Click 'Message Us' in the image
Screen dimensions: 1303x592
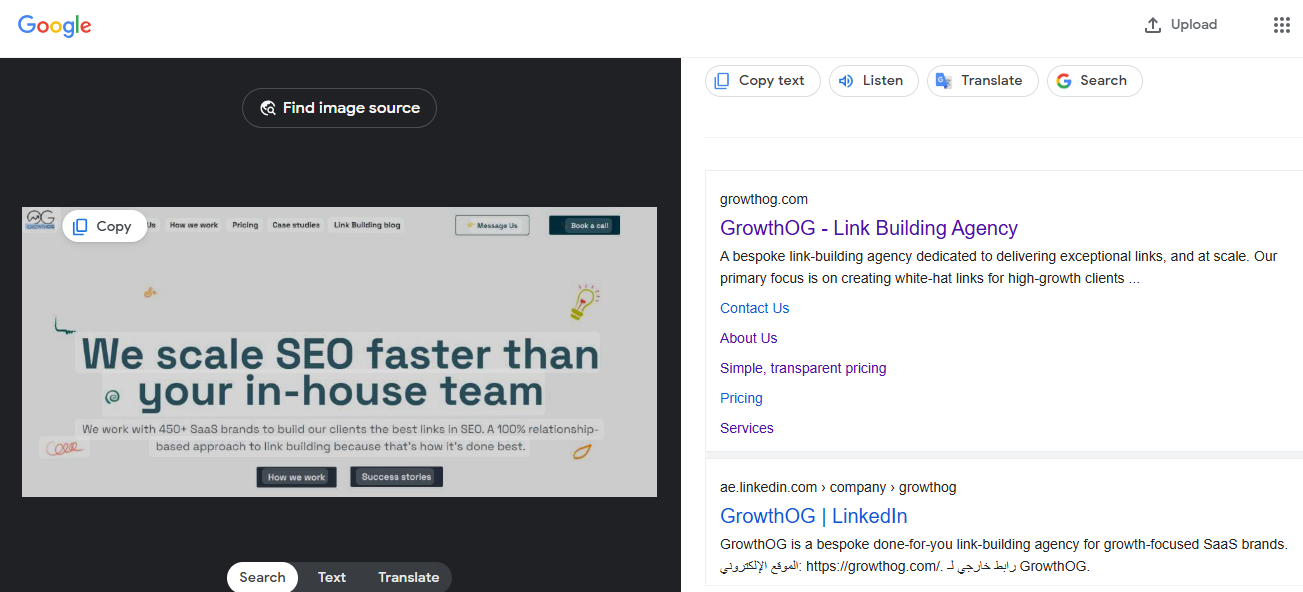tap(492, 225)
